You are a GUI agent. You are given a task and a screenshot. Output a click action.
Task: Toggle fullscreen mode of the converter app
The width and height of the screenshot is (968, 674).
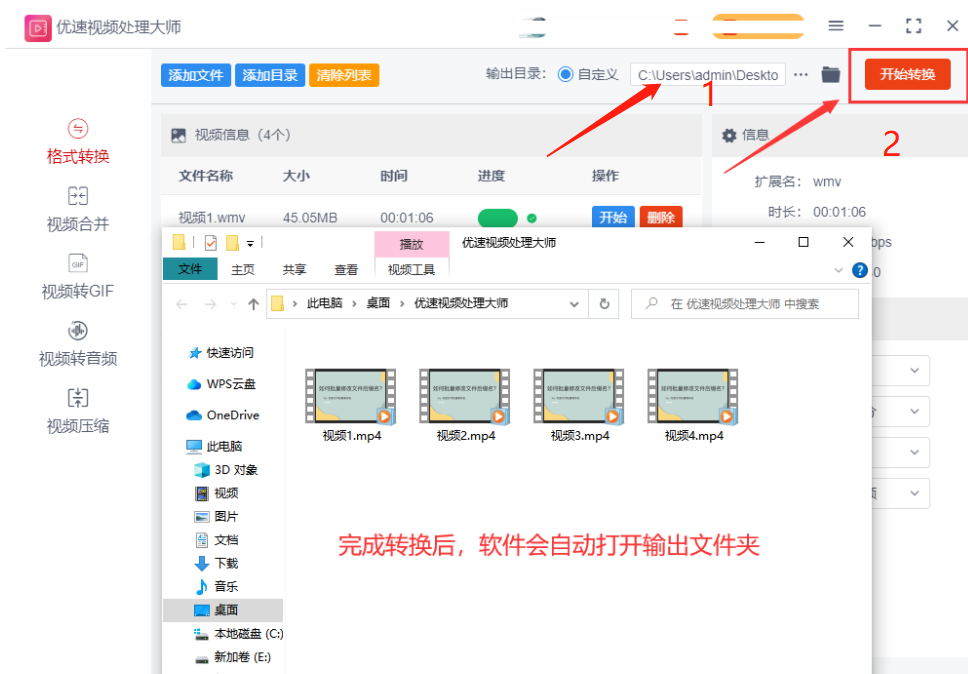point(914,26)
